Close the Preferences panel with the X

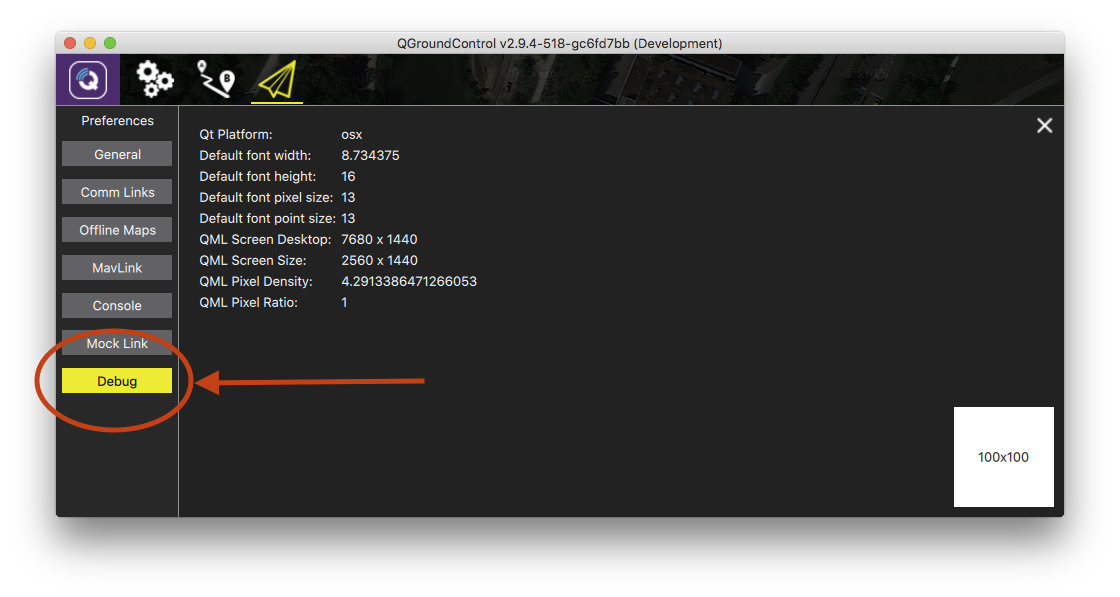[1044, 126]
